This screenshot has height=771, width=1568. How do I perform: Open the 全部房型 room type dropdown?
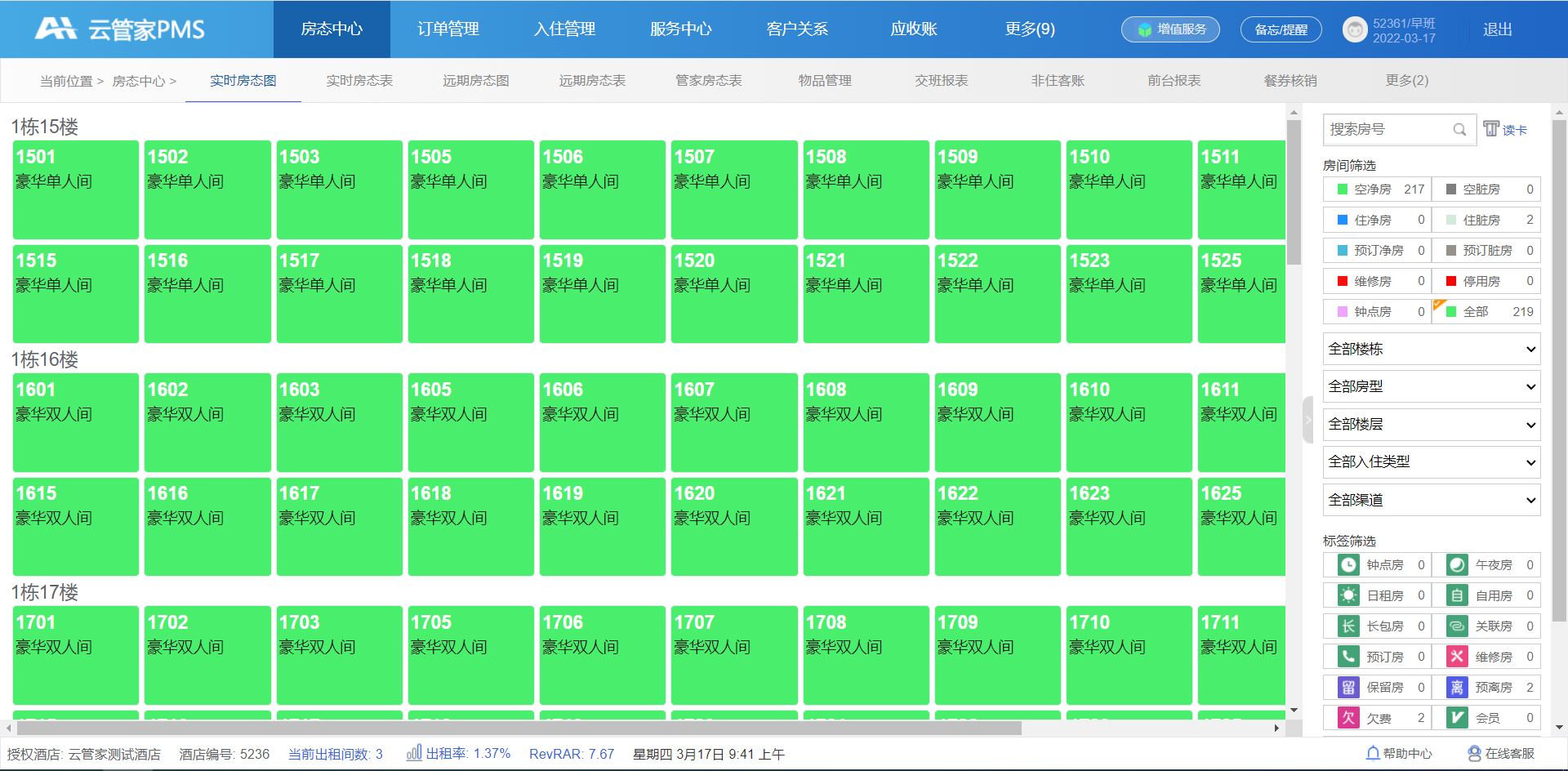1431,387
